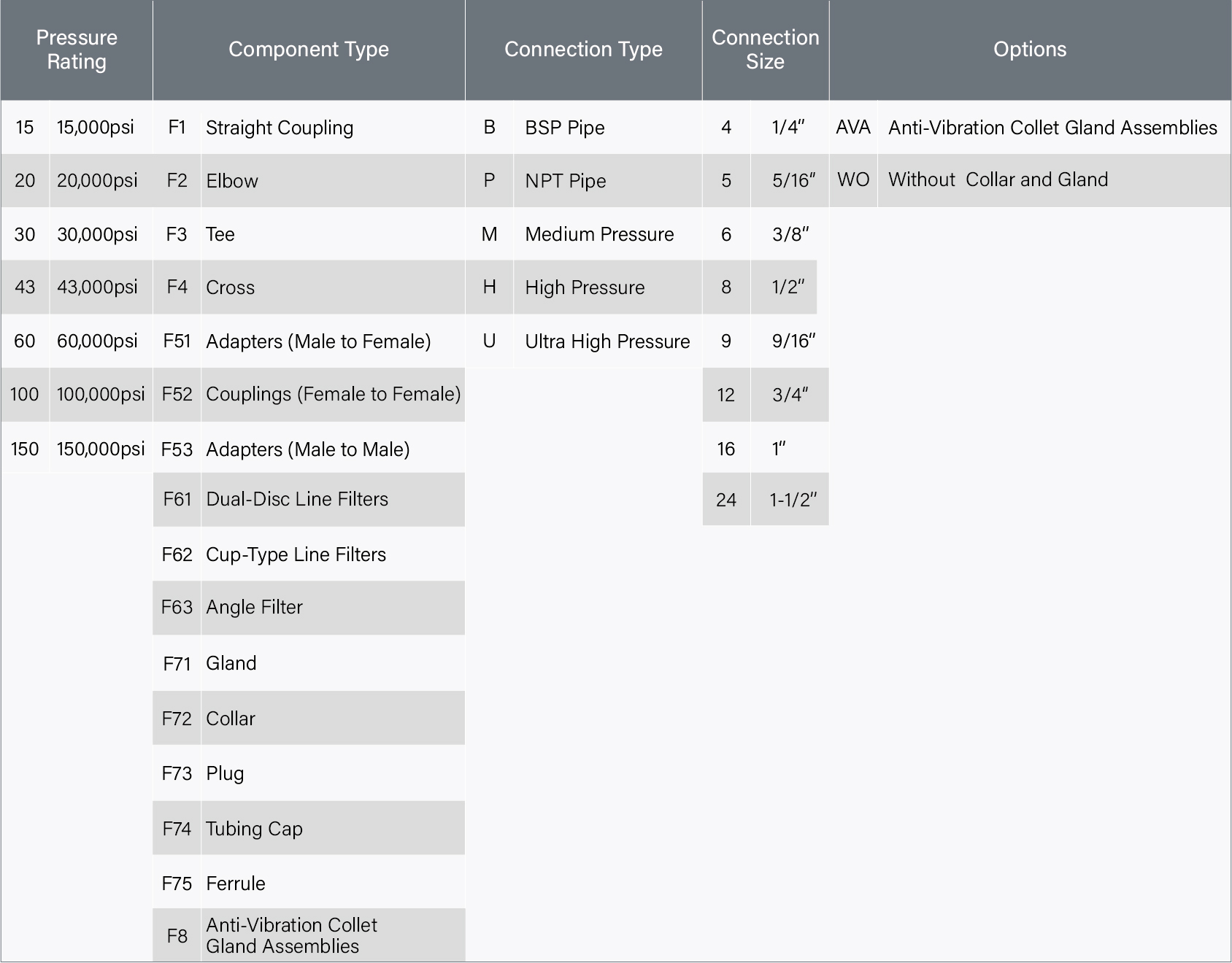Click the Component Type column header
The height and width of the screenshot is (963, 1232).
coord(308,50)
